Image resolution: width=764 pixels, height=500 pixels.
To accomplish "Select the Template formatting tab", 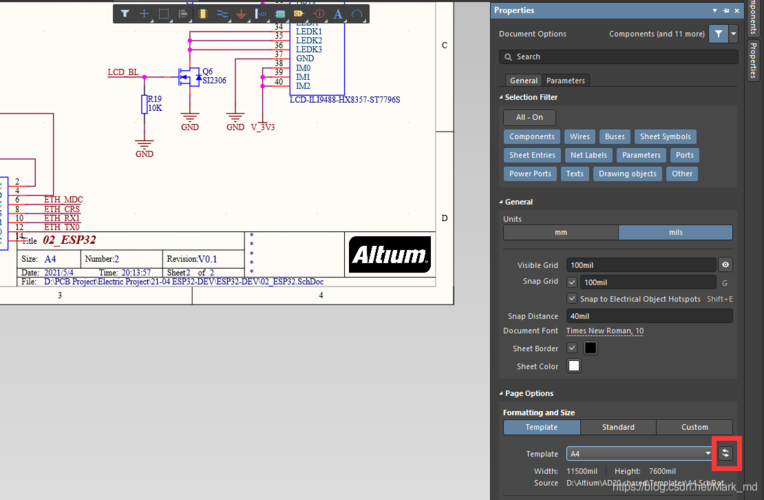I will point(541,427).
